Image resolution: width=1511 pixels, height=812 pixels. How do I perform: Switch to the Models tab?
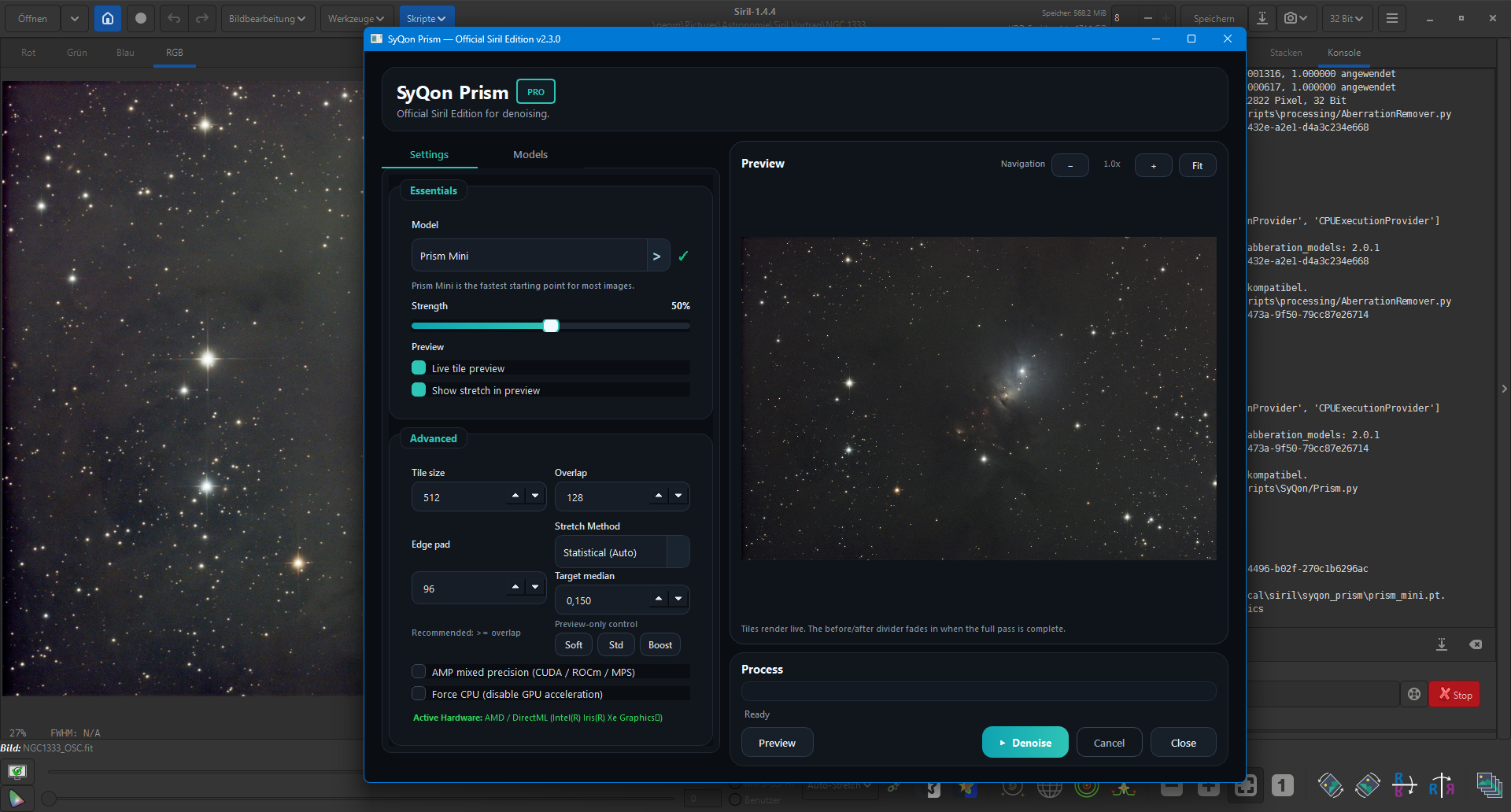point(530,154)
